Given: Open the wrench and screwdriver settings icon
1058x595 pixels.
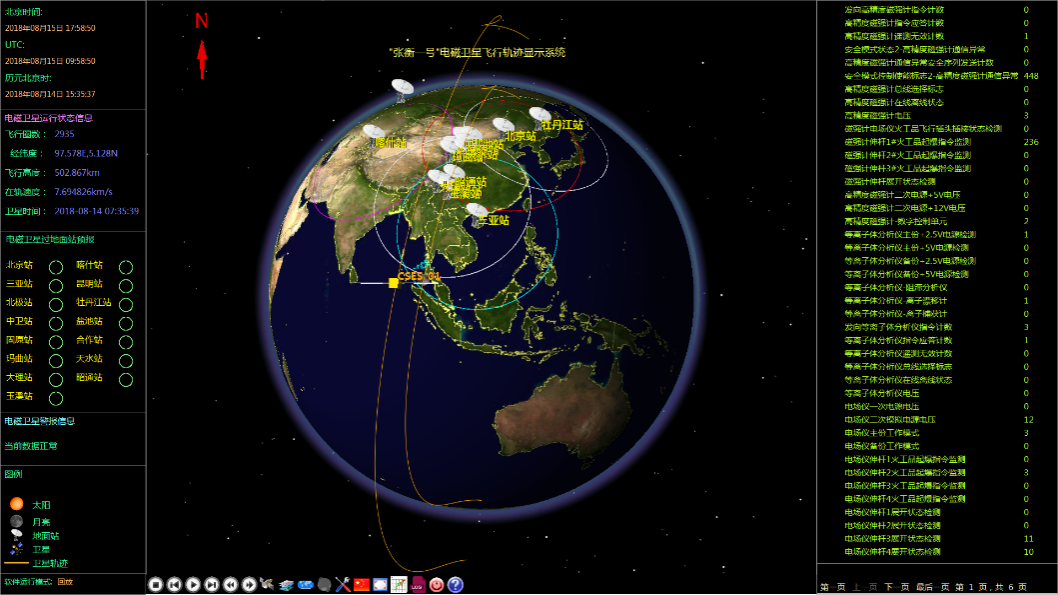Looking at the screenshot, I should click(343, 585).
